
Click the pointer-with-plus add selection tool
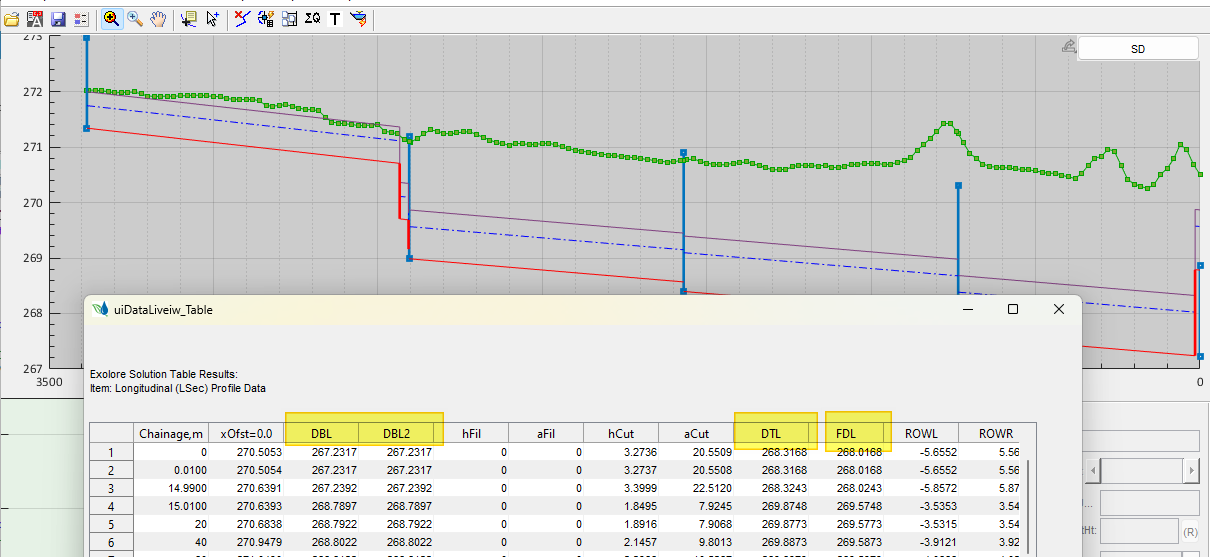(x=213, y=18)
